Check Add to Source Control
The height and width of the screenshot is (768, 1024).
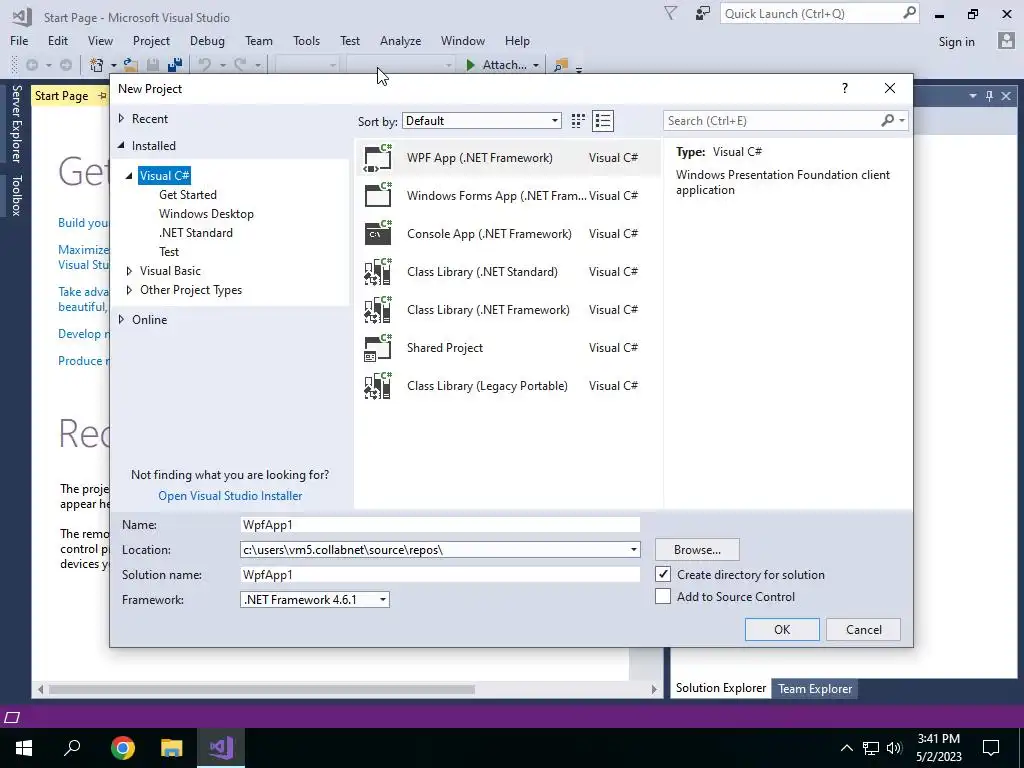663,596
